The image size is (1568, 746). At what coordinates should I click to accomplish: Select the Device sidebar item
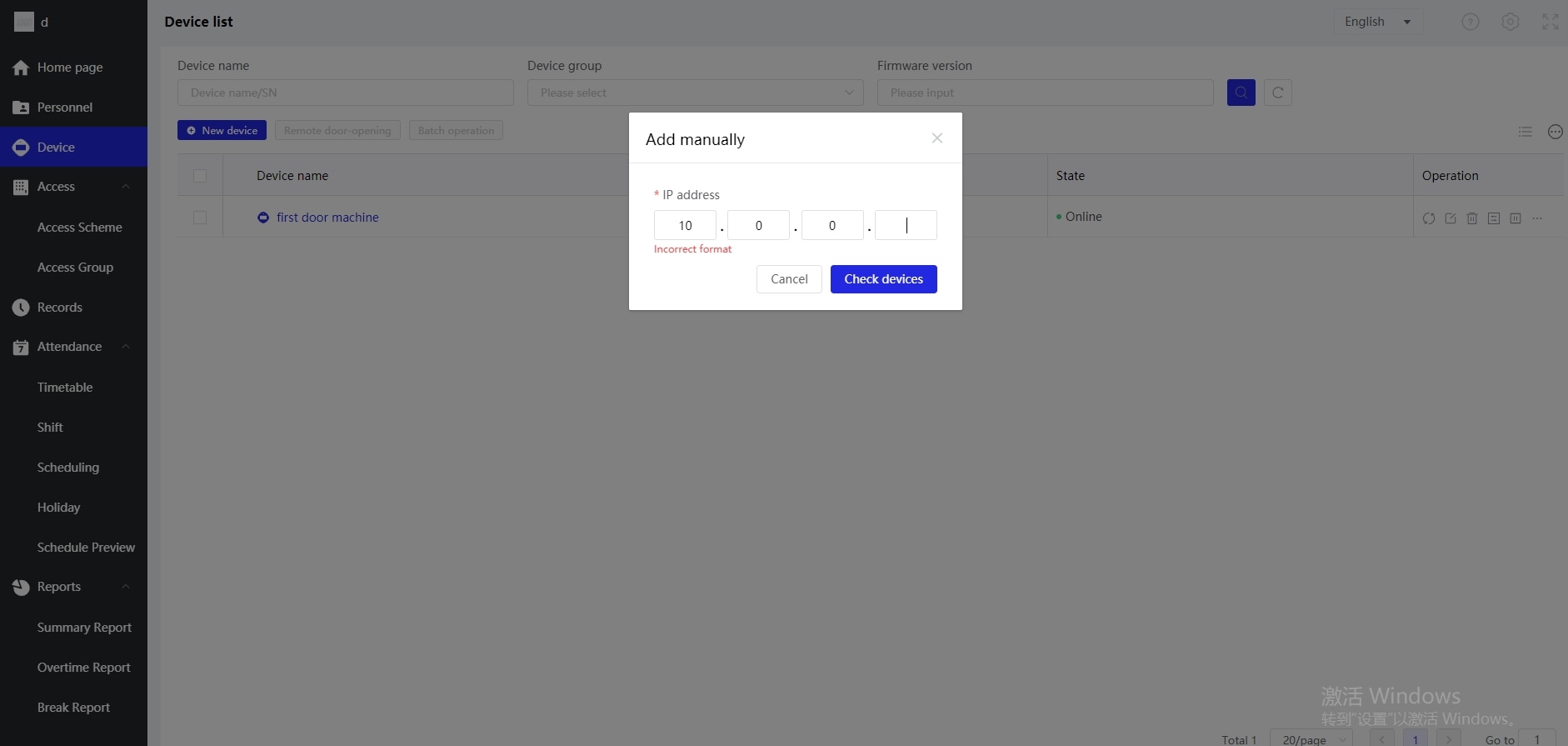click(x=73, y=147)
